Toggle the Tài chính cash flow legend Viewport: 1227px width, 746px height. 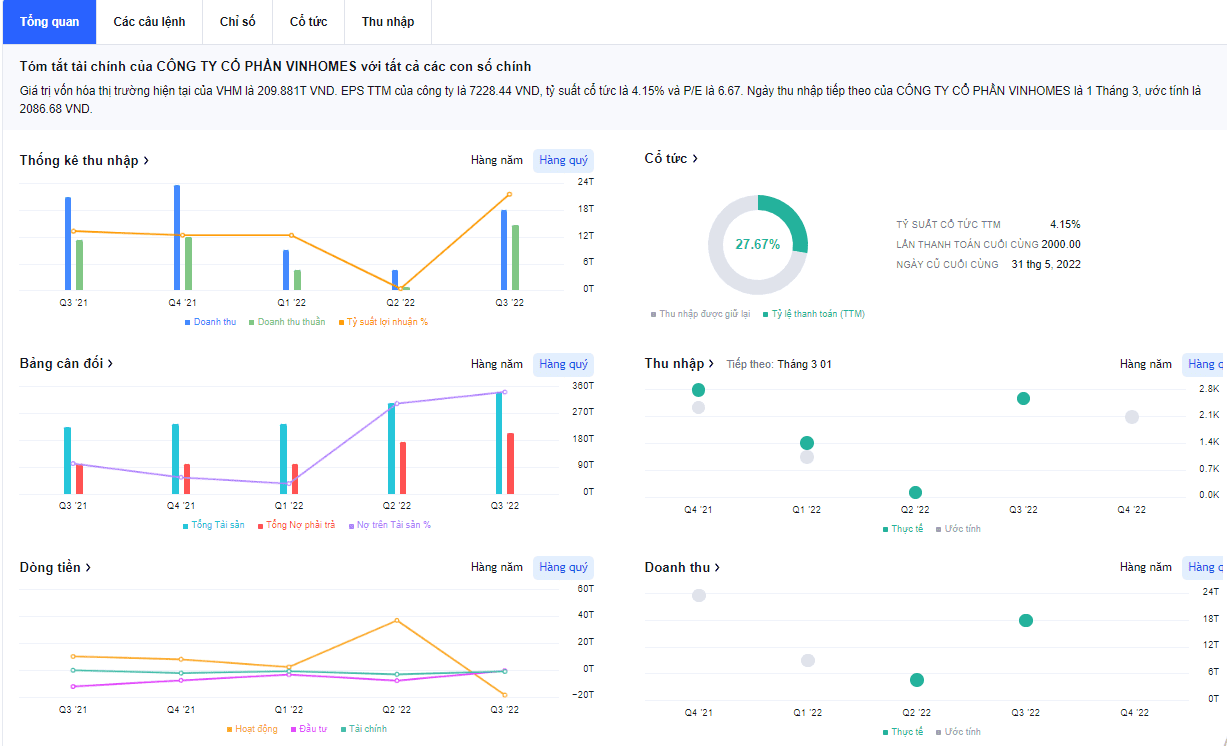point(363,729)
